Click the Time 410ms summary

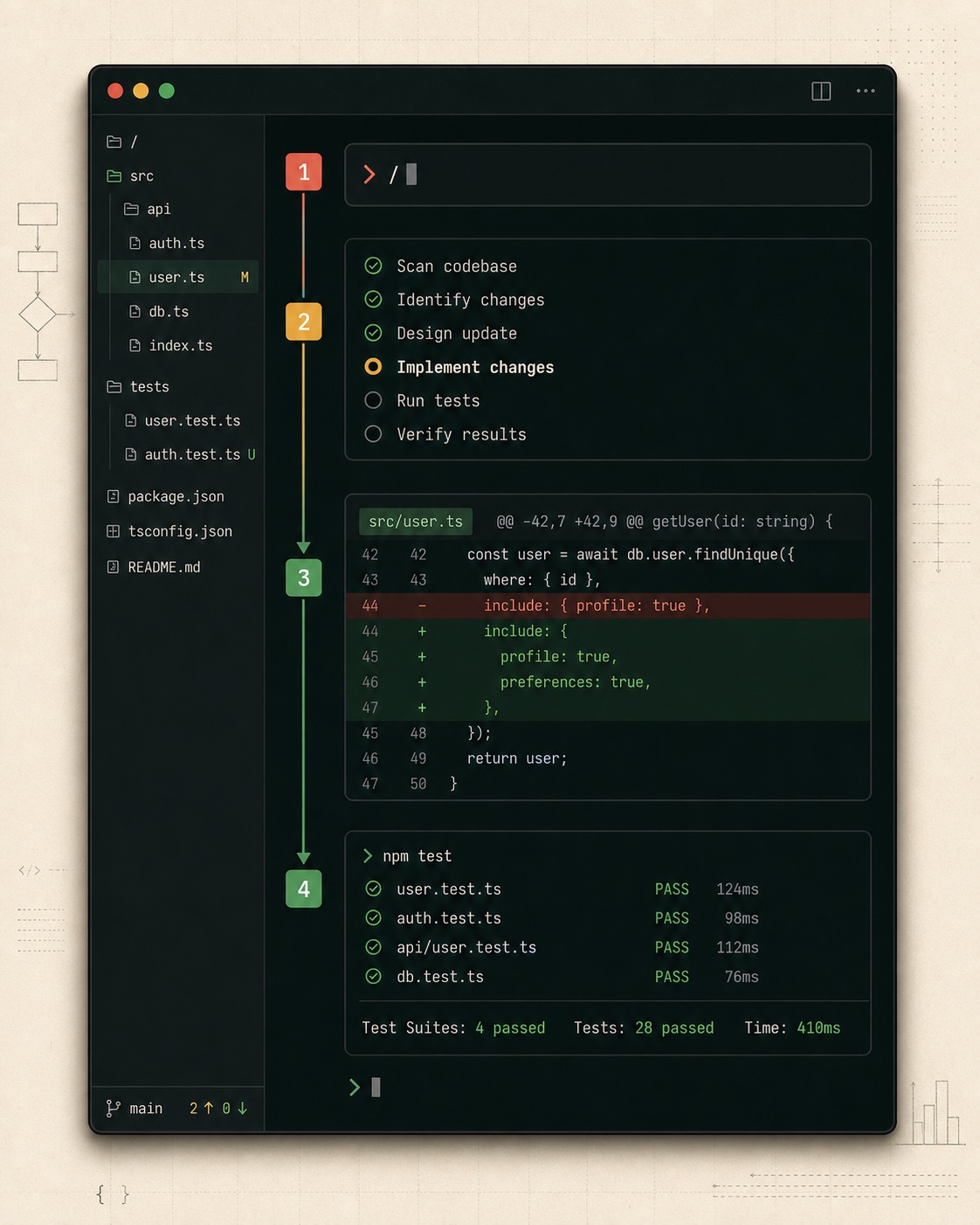coord(792,1028)
